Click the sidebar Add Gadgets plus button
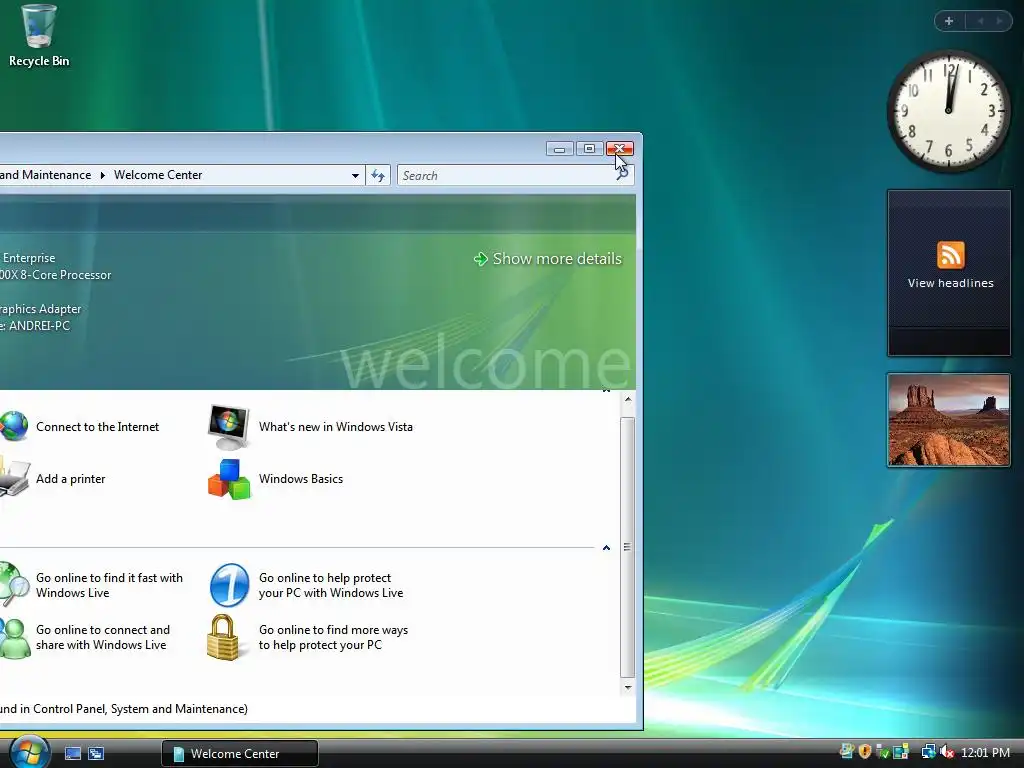1024x768 pixels. click(x=949, y=22)
